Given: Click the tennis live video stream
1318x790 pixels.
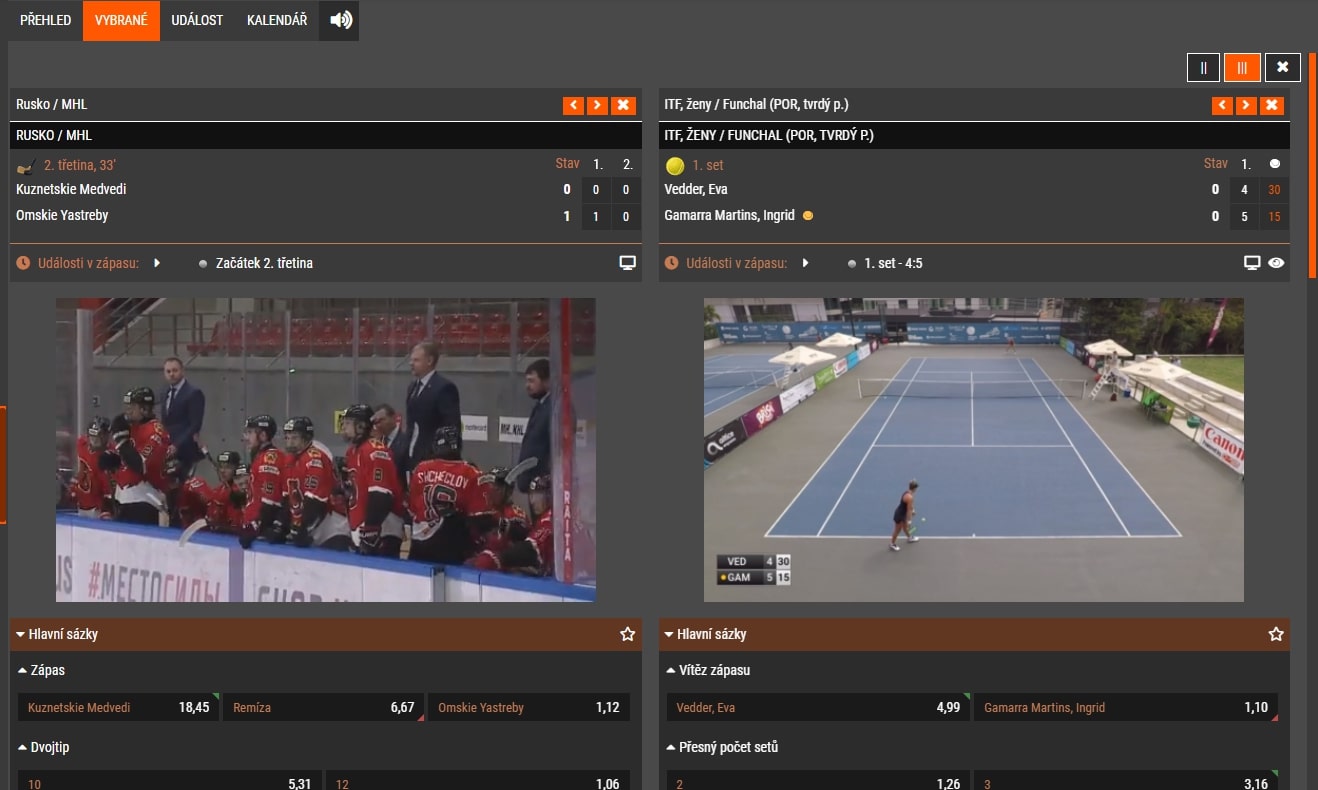Looking at the screenshot, I should [974, 450].
